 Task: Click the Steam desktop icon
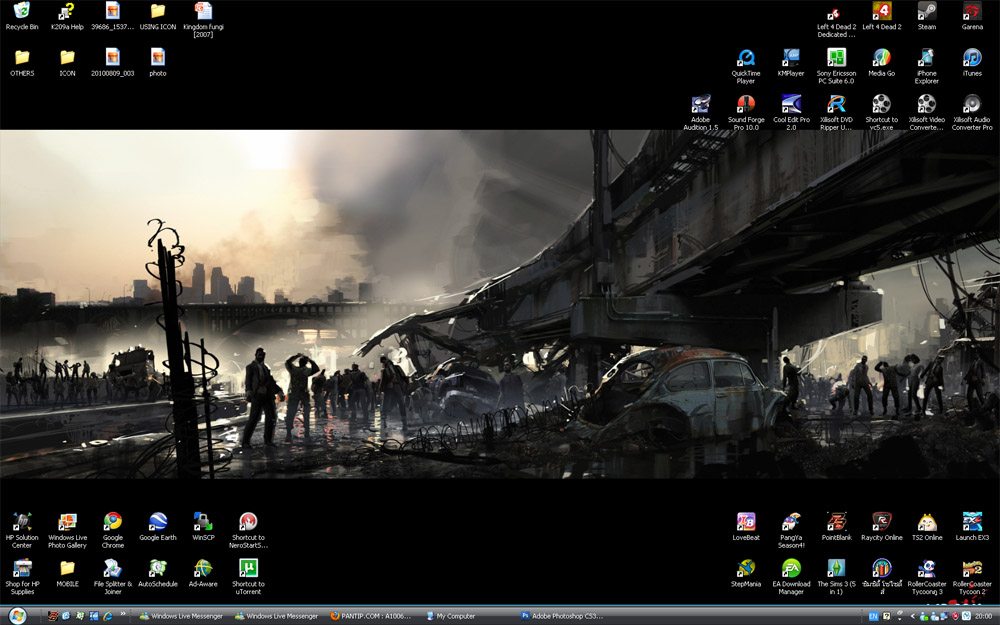tap(927, 16)
